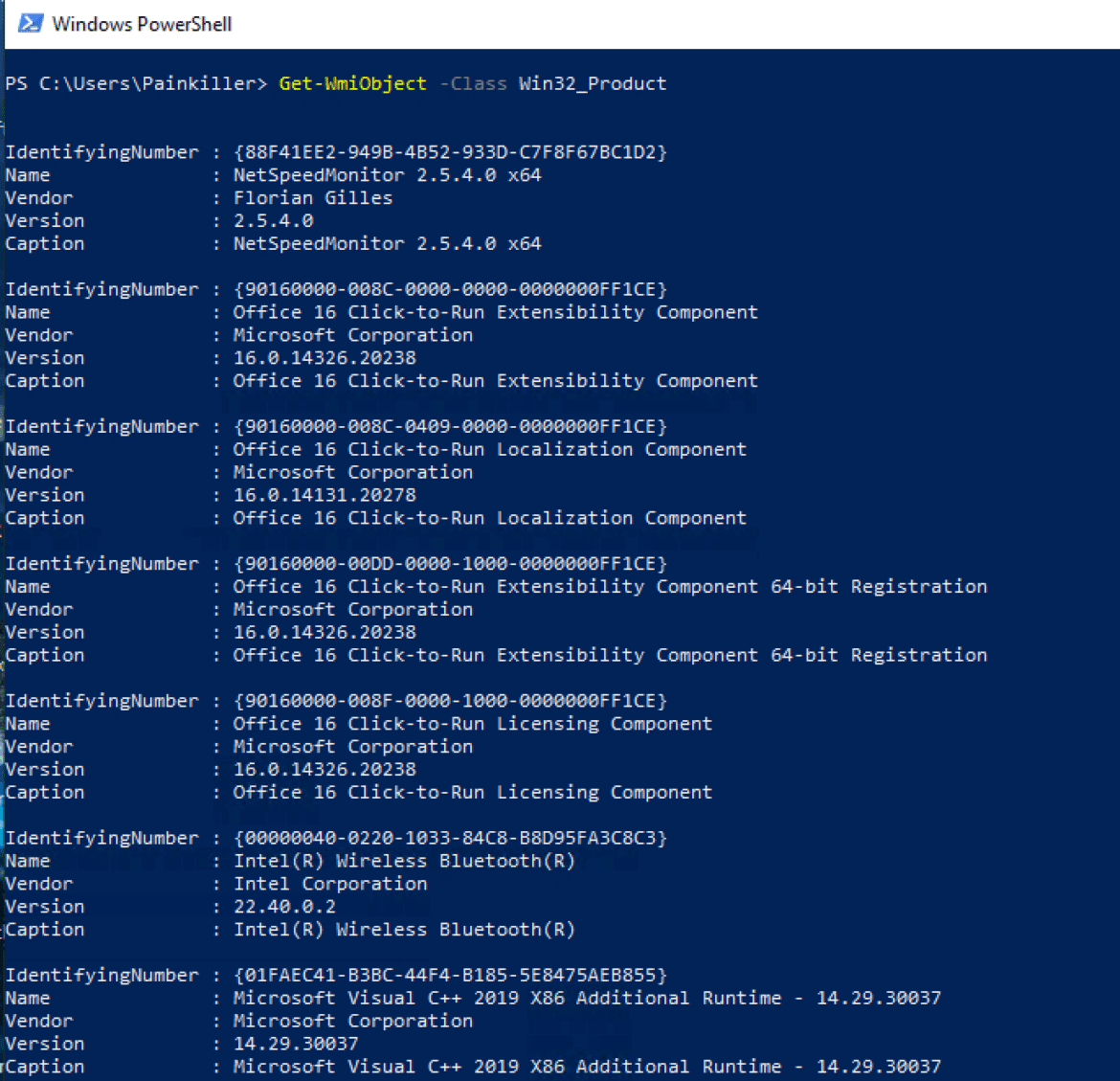Select the NetSpeedMonitor 2.5.4.0 x64 name entry
The height and width of the screenshot is (1081, 1120).
tap(387, 174)
